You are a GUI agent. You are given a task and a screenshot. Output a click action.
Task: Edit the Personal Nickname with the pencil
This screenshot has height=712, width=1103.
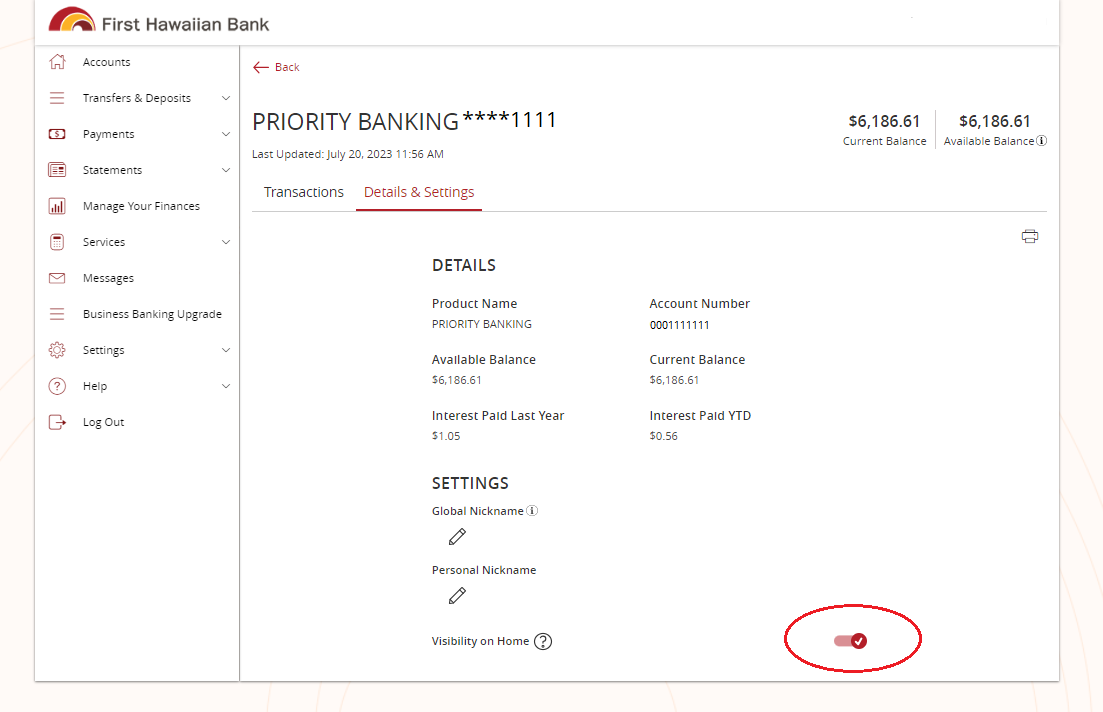click(457, 596)
